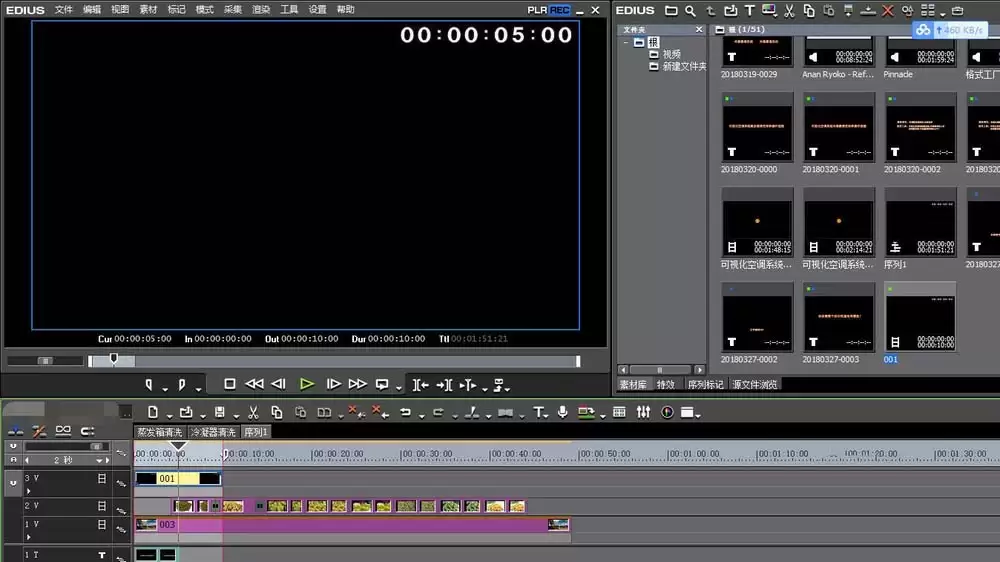Image resolution: width=1000 pixels, height=562 pixels.
Task: Click the Cut scissors icon in the timeline toolbar
Action: [x=253, y=413]
